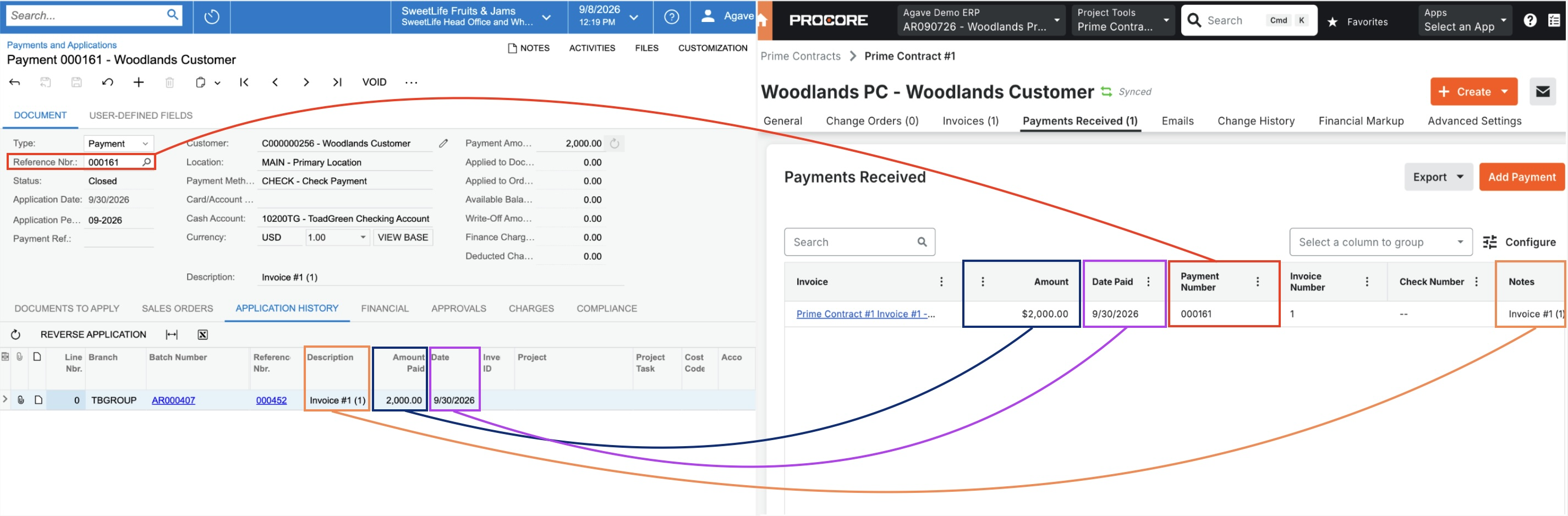Screen dimensions: 1568x516
Task: Open the Select an App dropdown
Action: click(1465, 20)
